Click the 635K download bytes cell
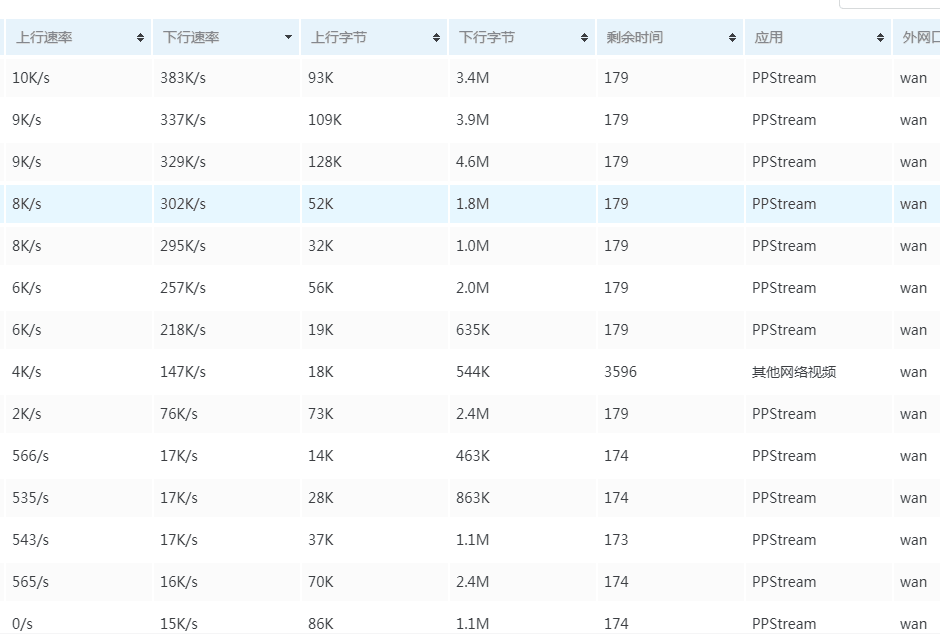The width and height of the screenshot is (940, 640). point(473,330)
